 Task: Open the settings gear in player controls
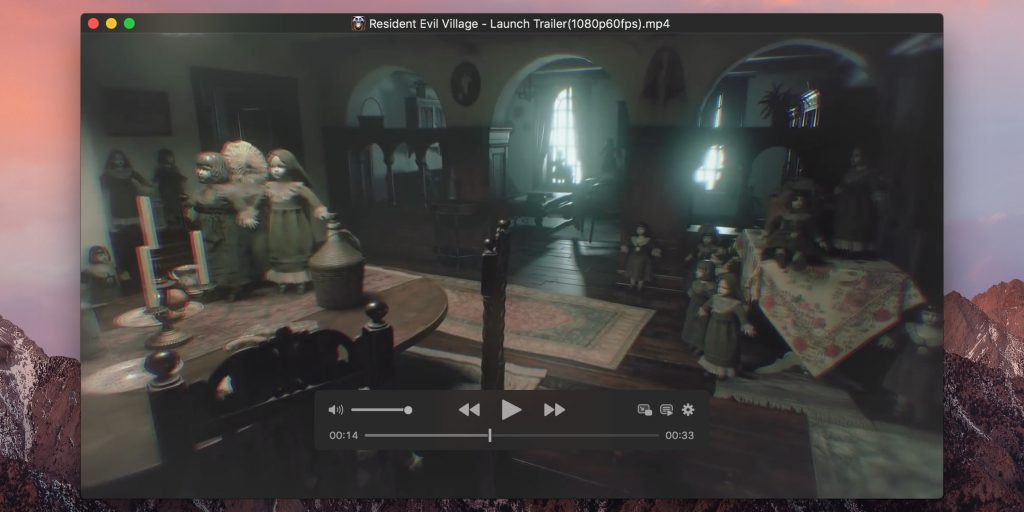688,410
